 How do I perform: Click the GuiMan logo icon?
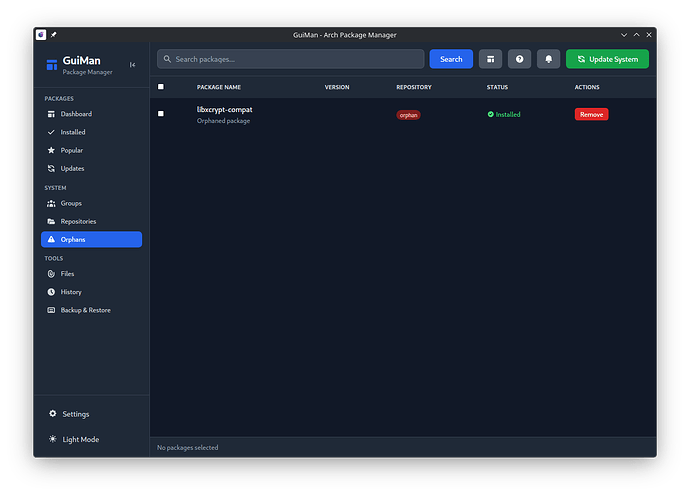point(52,66)
